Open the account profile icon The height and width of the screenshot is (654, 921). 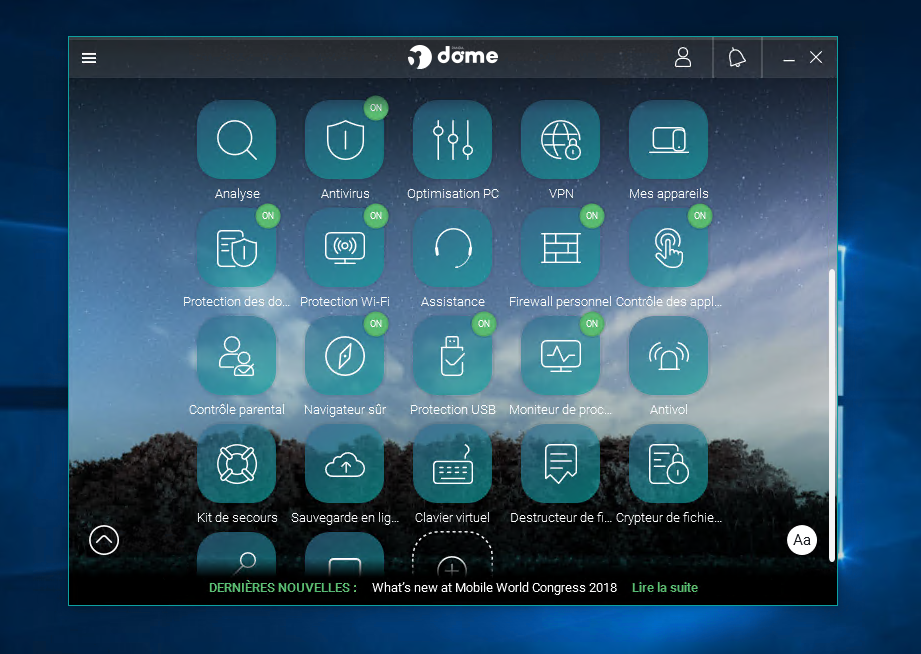coord(683,57)
